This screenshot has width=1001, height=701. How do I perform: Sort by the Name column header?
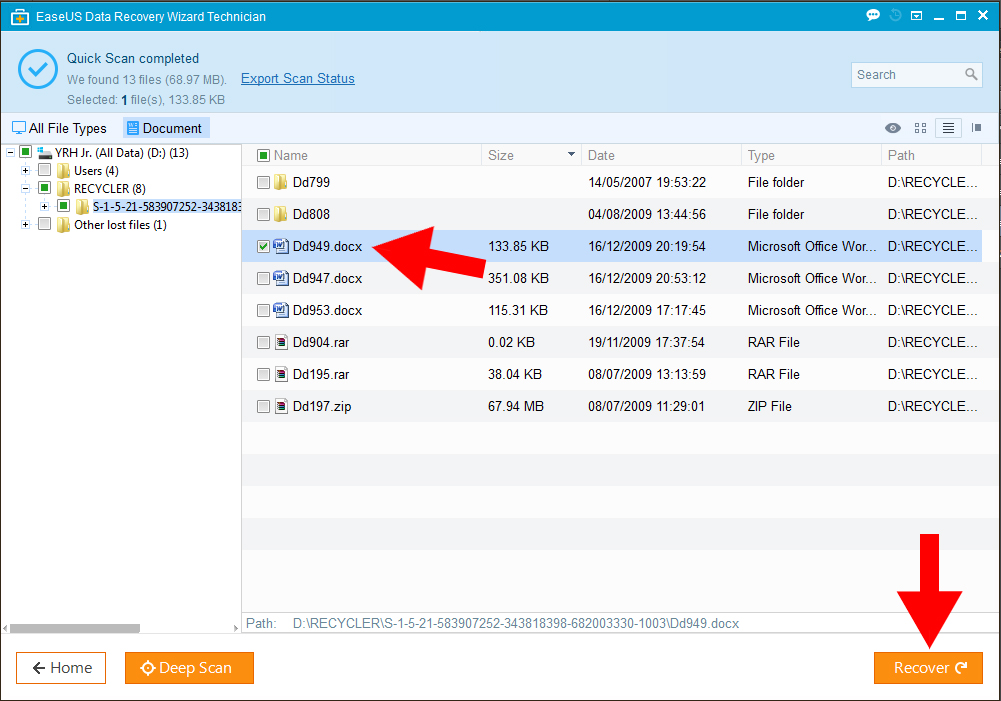tap(290, 155)
